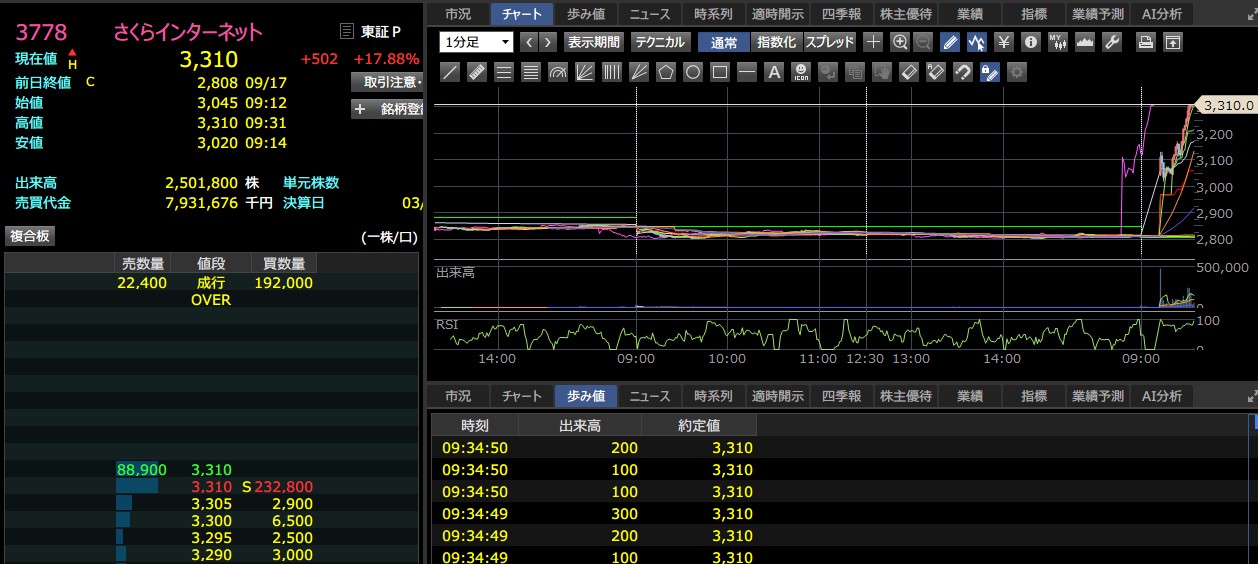
Task: Click the 銘柄登録 add button
Action: 388,109
